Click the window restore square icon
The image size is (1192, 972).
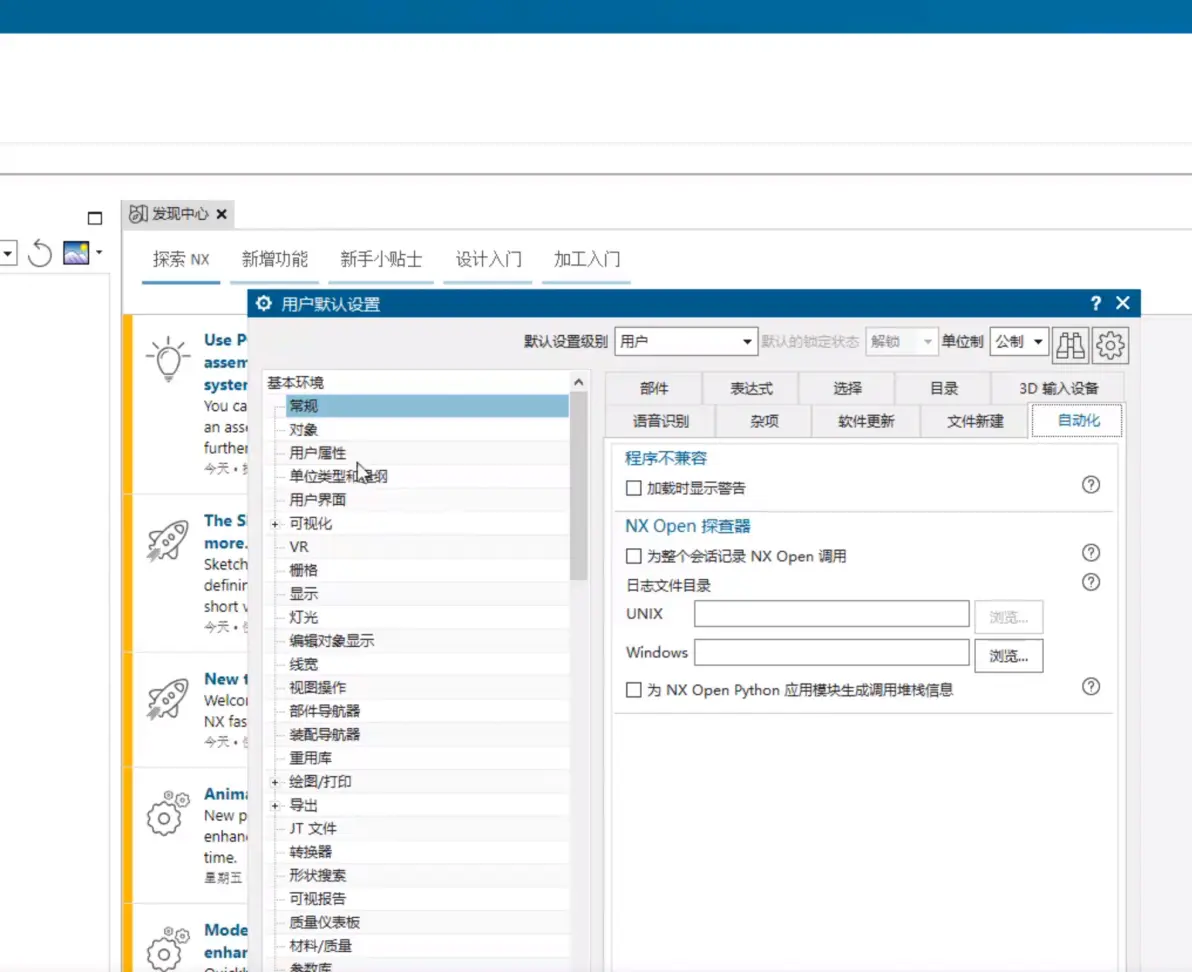tap(95, 218)
